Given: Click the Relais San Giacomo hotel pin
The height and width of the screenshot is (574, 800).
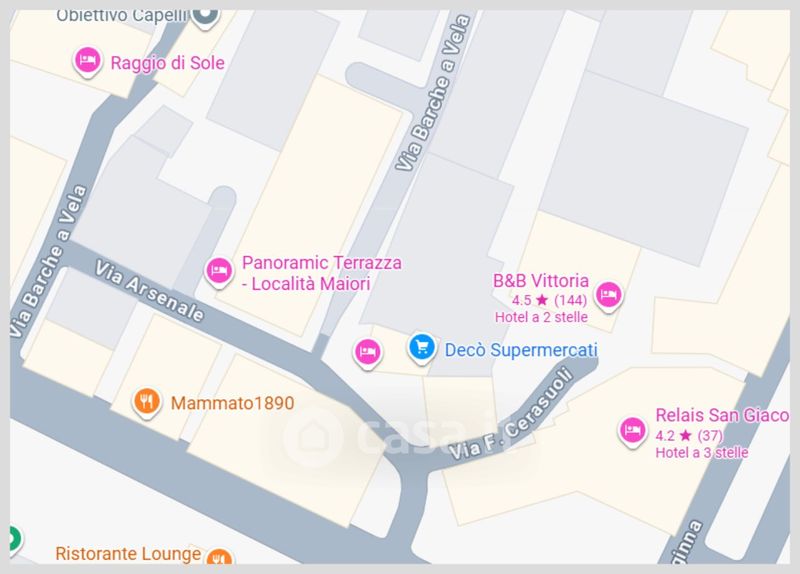Looking at the screenshot, I should 633,432.
